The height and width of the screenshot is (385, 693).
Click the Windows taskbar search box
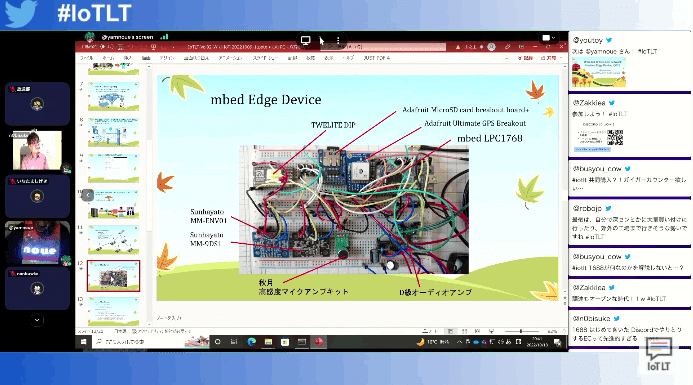(150, 342)
